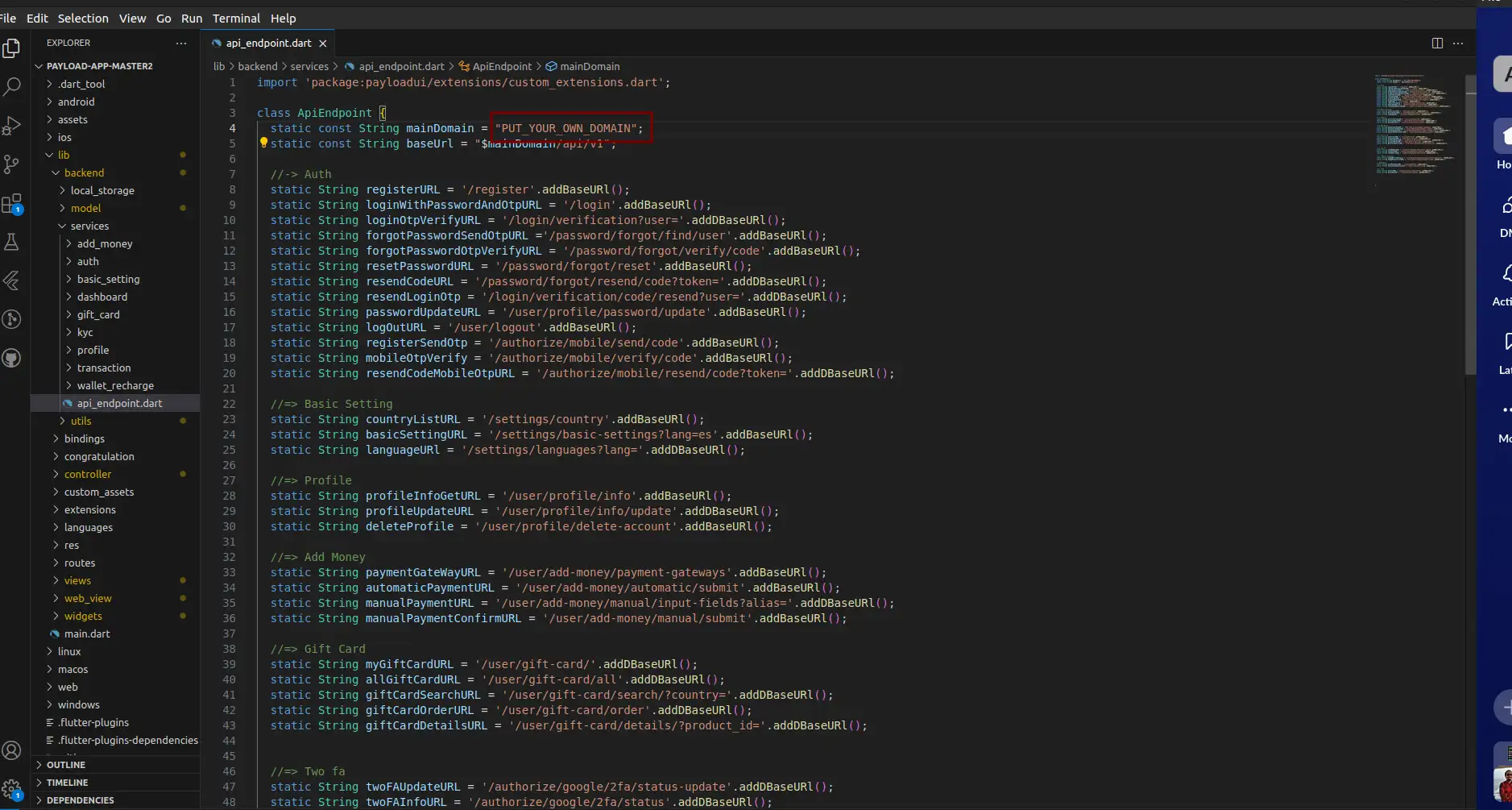Expand the OUTLINE section
1512x810 pixels.
pyautogui.click(x=39, y=765)
